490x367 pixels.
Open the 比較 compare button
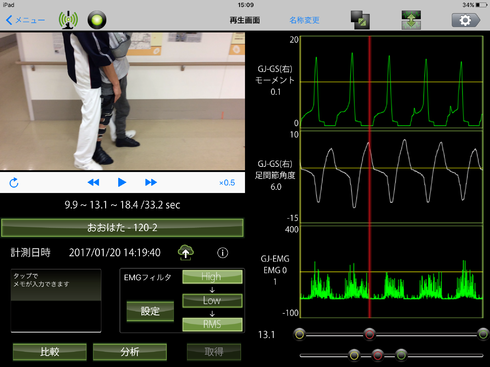point(50,352)
